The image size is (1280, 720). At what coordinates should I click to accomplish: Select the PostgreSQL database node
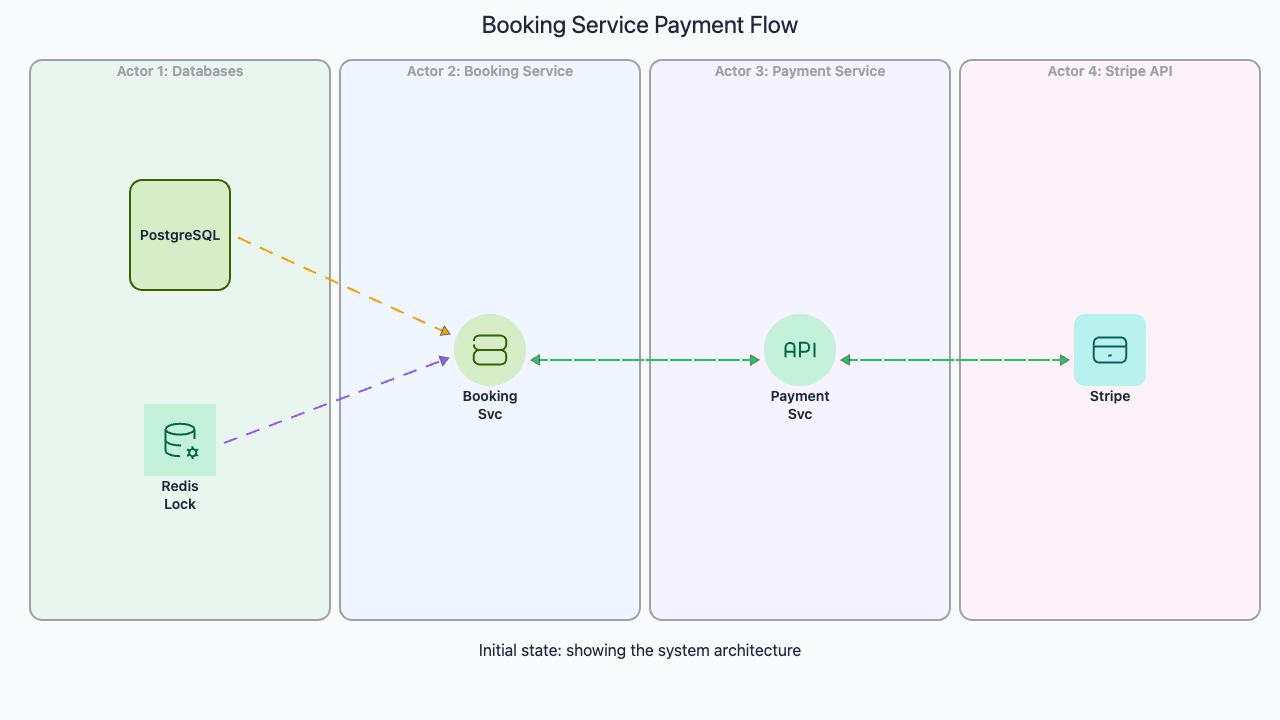180,235
